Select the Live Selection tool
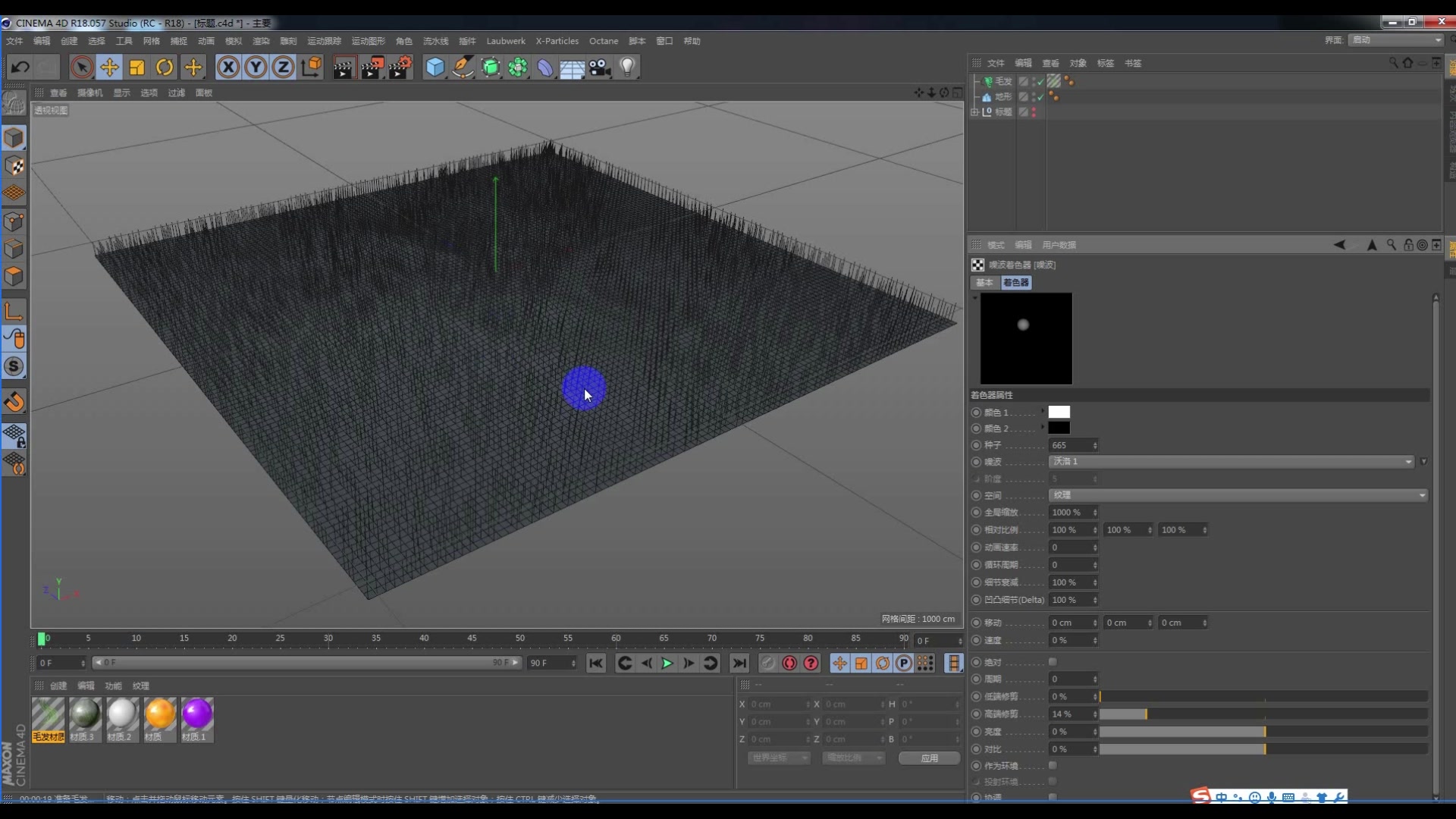Screen dimensions: 1456x819 82,67
